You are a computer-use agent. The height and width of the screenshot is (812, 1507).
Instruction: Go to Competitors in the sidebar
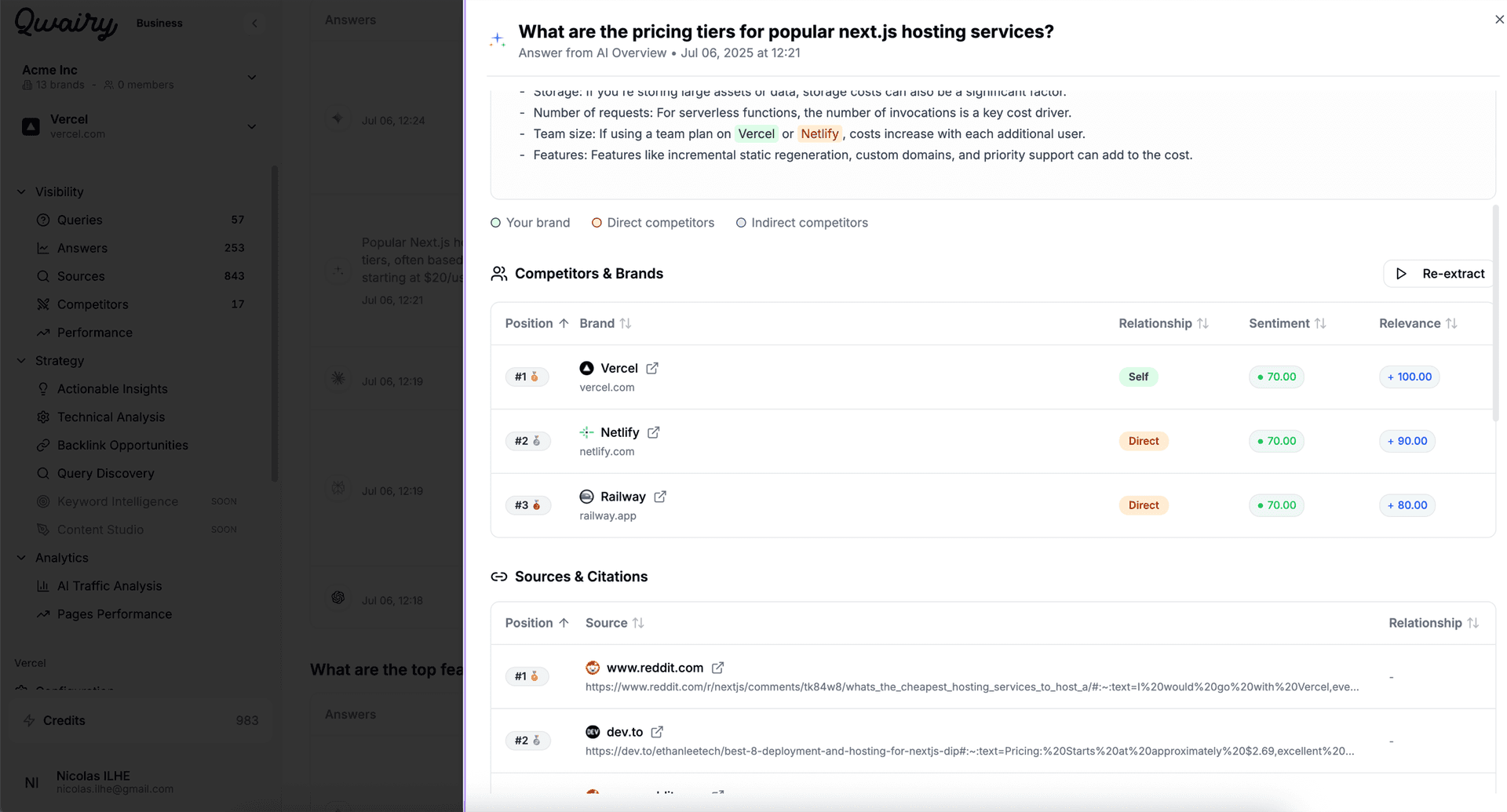93,304
